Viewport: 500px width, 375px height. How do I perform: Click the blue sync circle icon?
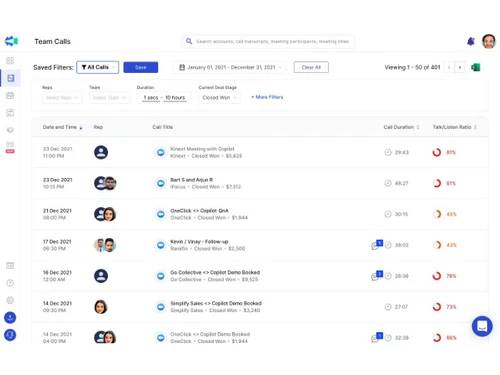click(x=10, y=335)
